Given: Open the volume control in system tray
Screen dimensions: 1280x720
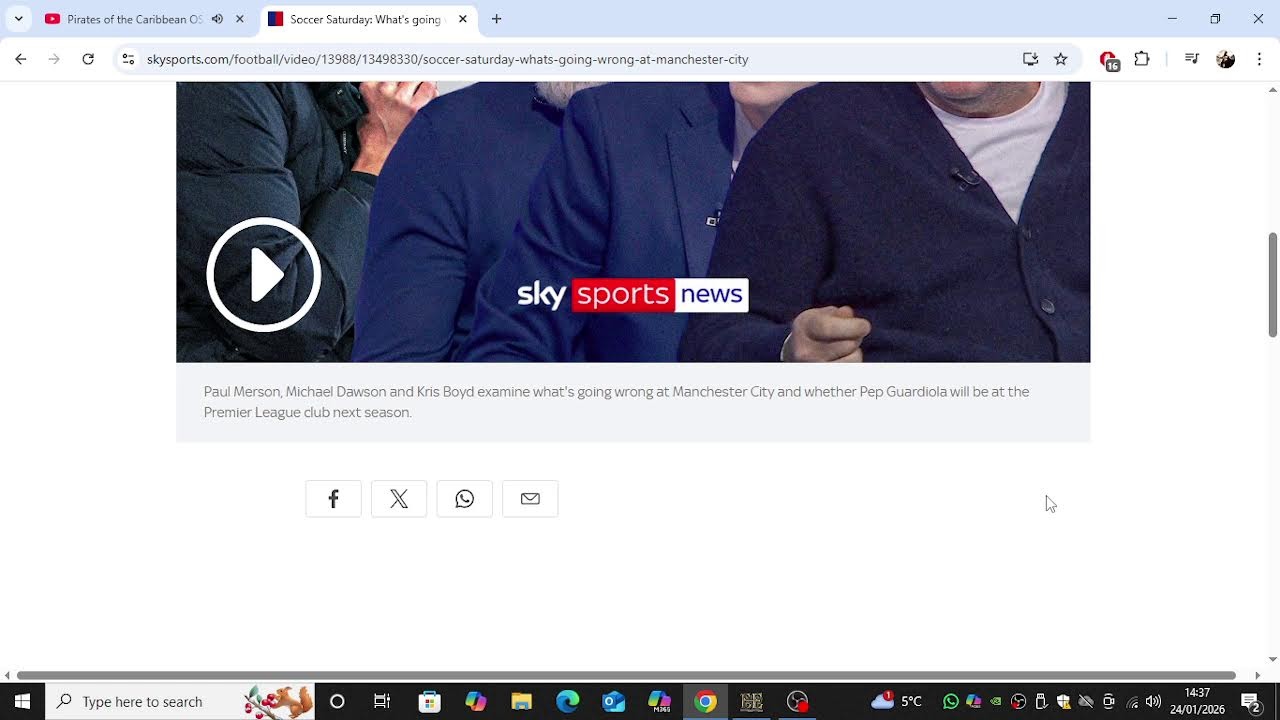Looking at the screenshot, I should tap(1153, 701).
